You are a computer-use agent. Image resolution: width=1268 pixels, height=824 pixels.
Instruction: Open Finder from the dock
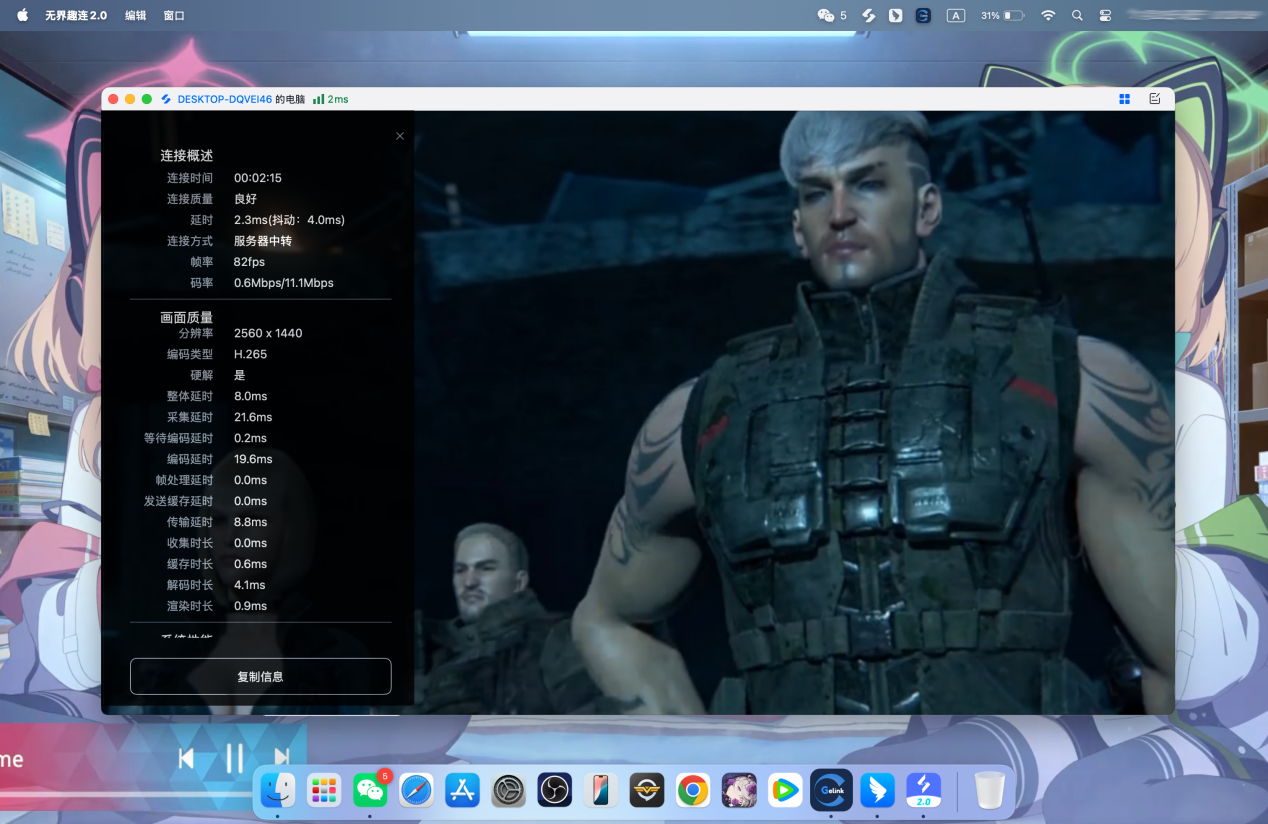[277, 790]
